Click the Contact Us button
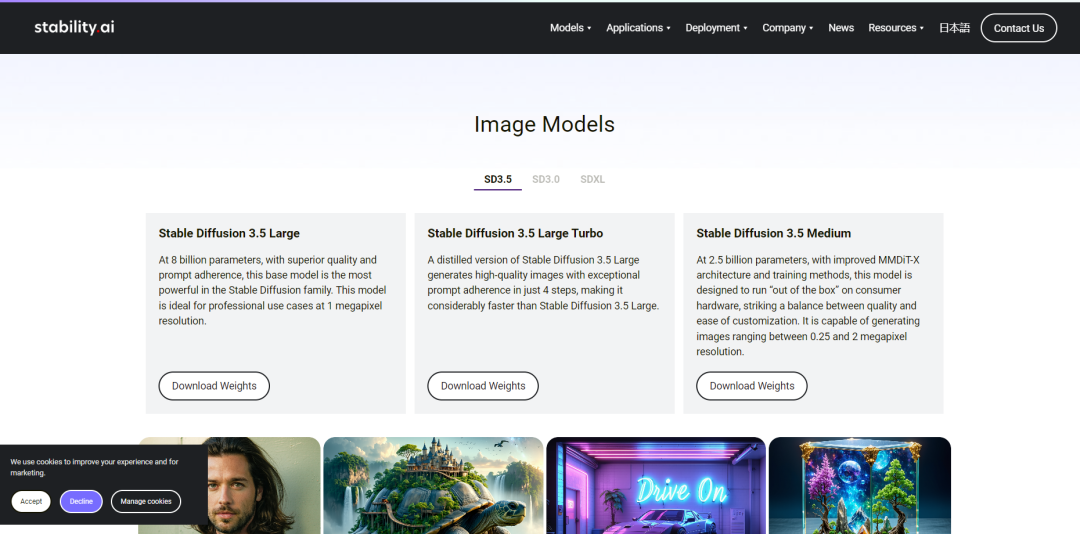 coord(1019,28)
